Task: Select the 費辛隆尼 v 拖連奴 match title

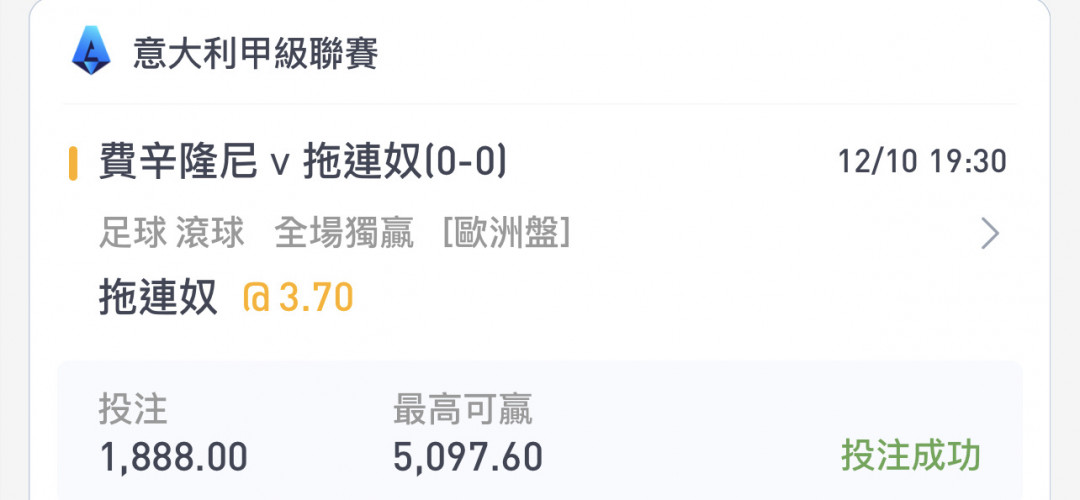Action: point(302,163)
